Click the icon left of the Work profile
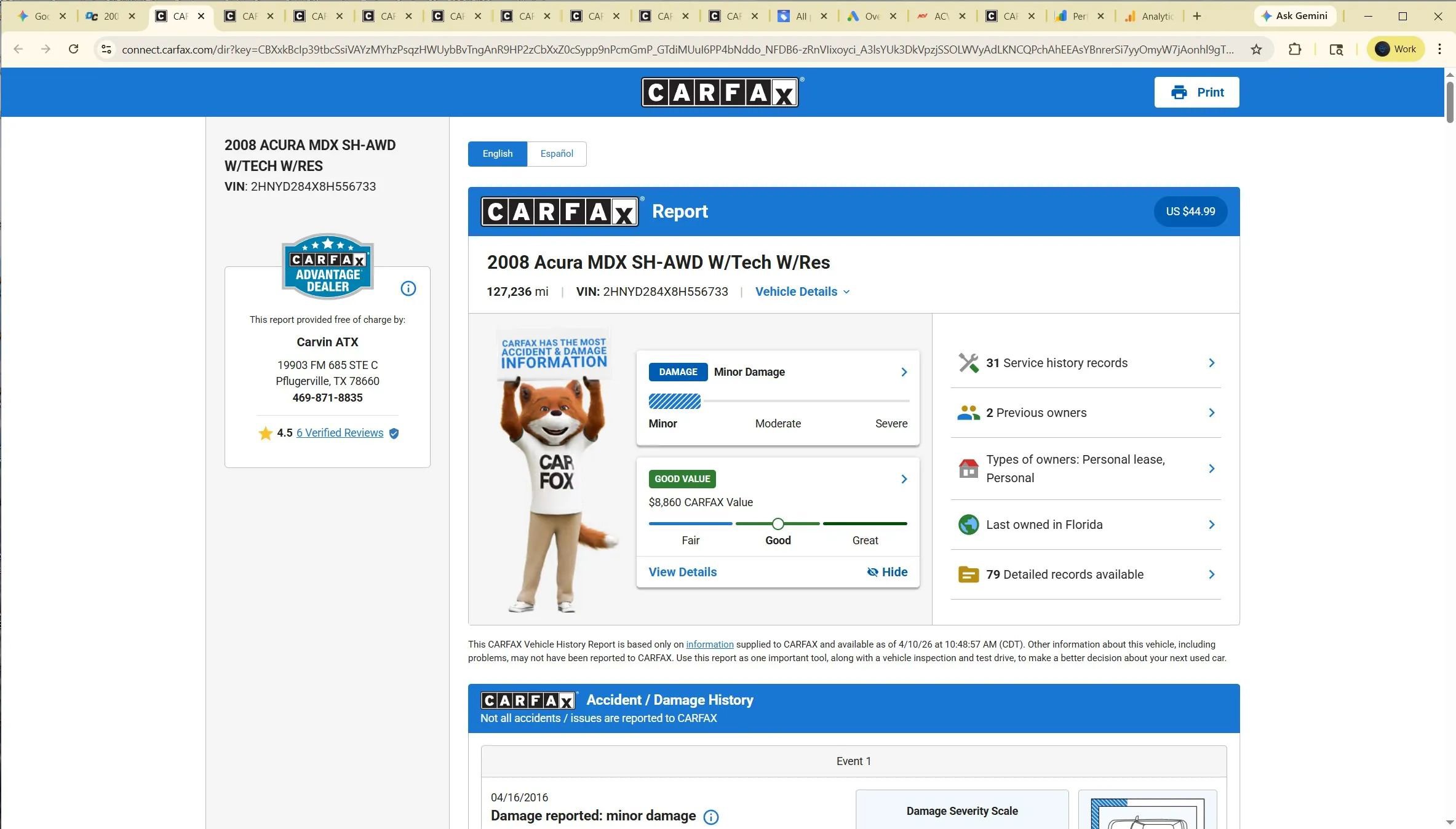The image size is (1456, 829). click(x=1336, y=49)
